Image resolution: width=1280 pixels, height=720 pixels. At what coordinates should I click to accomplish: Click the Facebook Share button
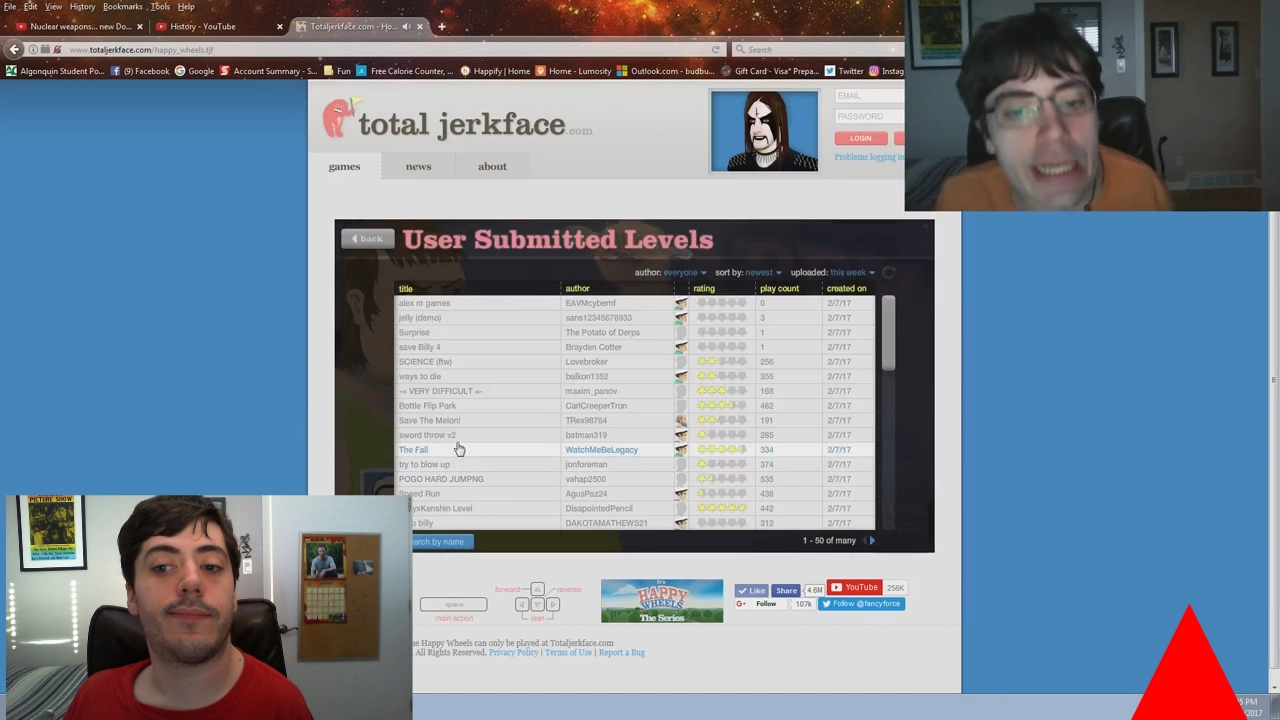coord(786,590)
